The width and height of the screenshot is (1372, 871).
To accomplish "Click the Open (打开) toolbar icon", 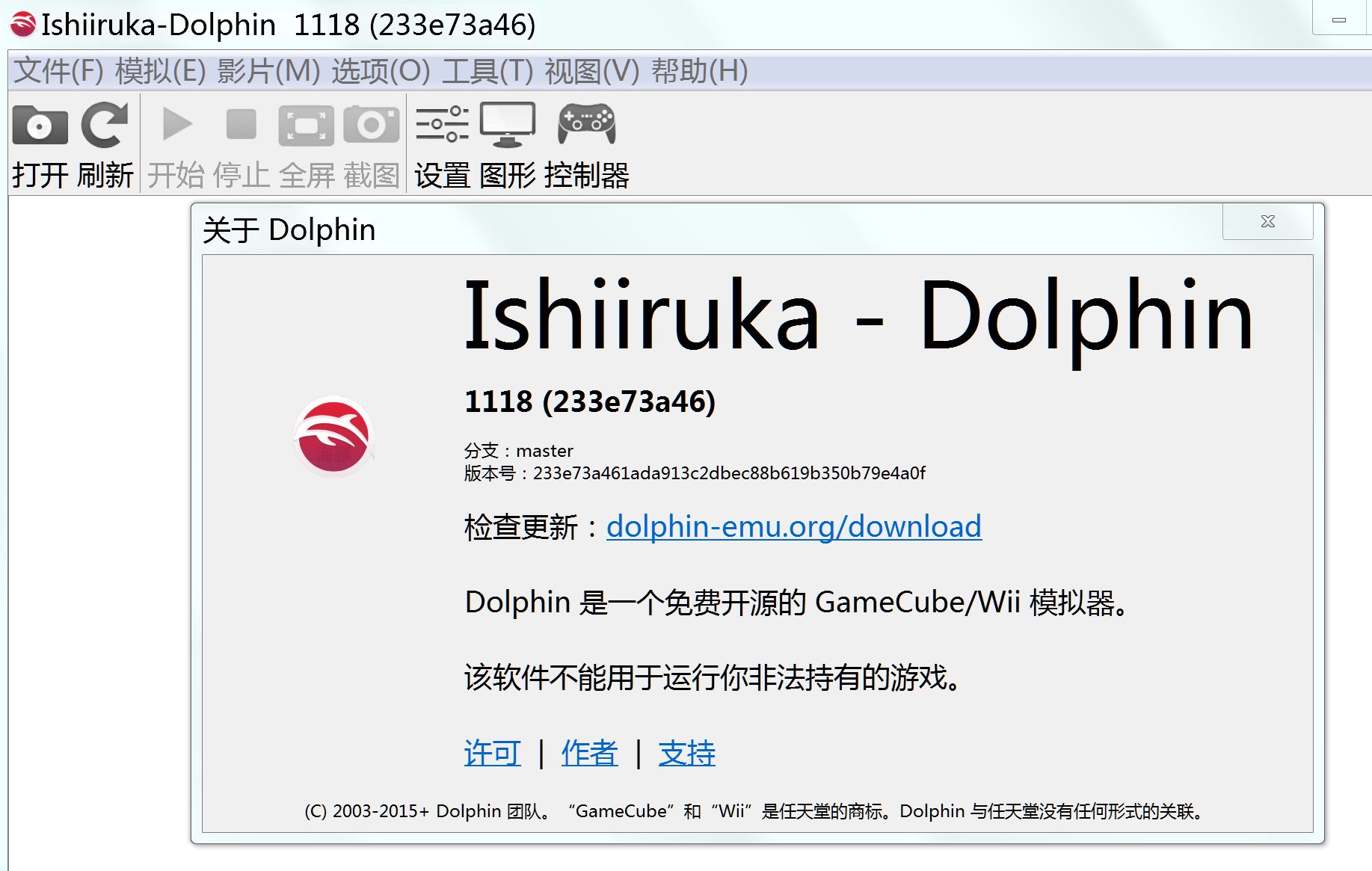I will coord(40,125).
